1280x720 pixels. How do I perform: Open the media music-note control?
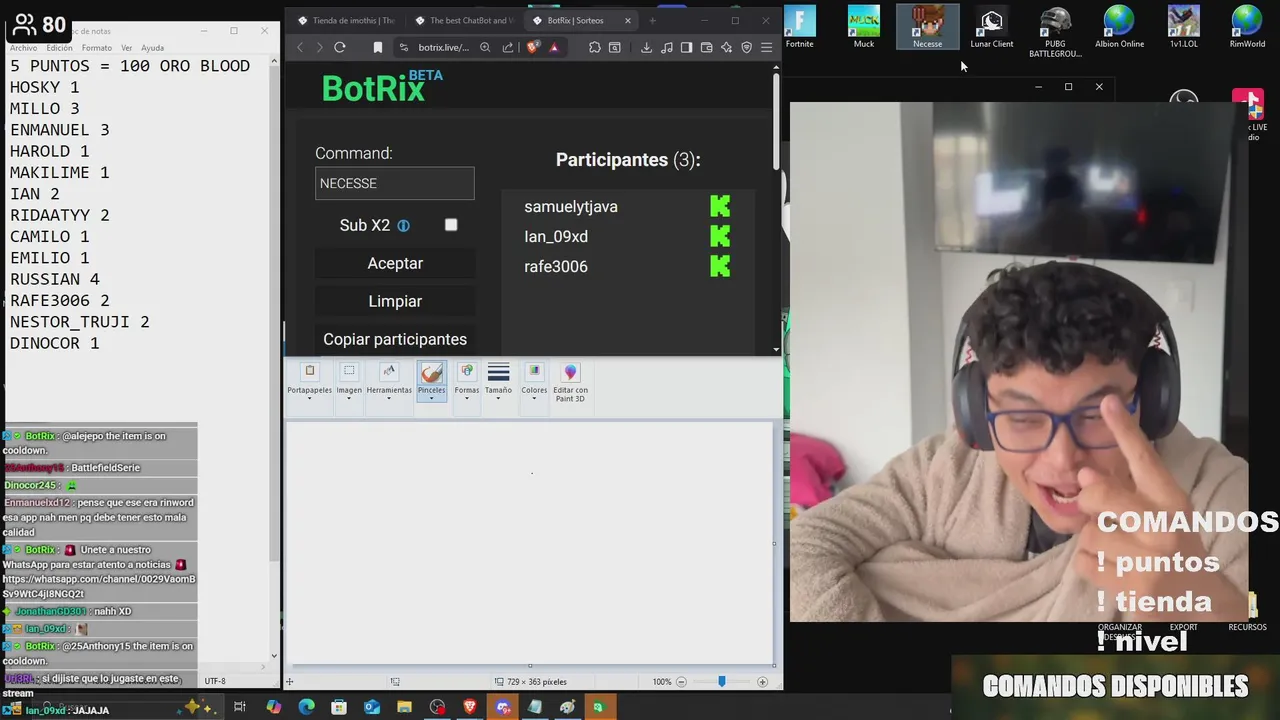point(667,47)
